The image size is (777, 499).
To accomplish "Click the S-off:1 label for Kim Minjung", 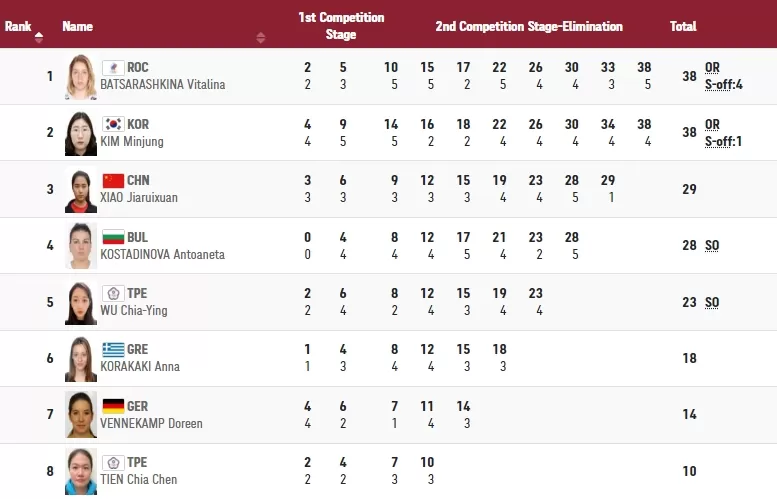I will click(722, 141).
